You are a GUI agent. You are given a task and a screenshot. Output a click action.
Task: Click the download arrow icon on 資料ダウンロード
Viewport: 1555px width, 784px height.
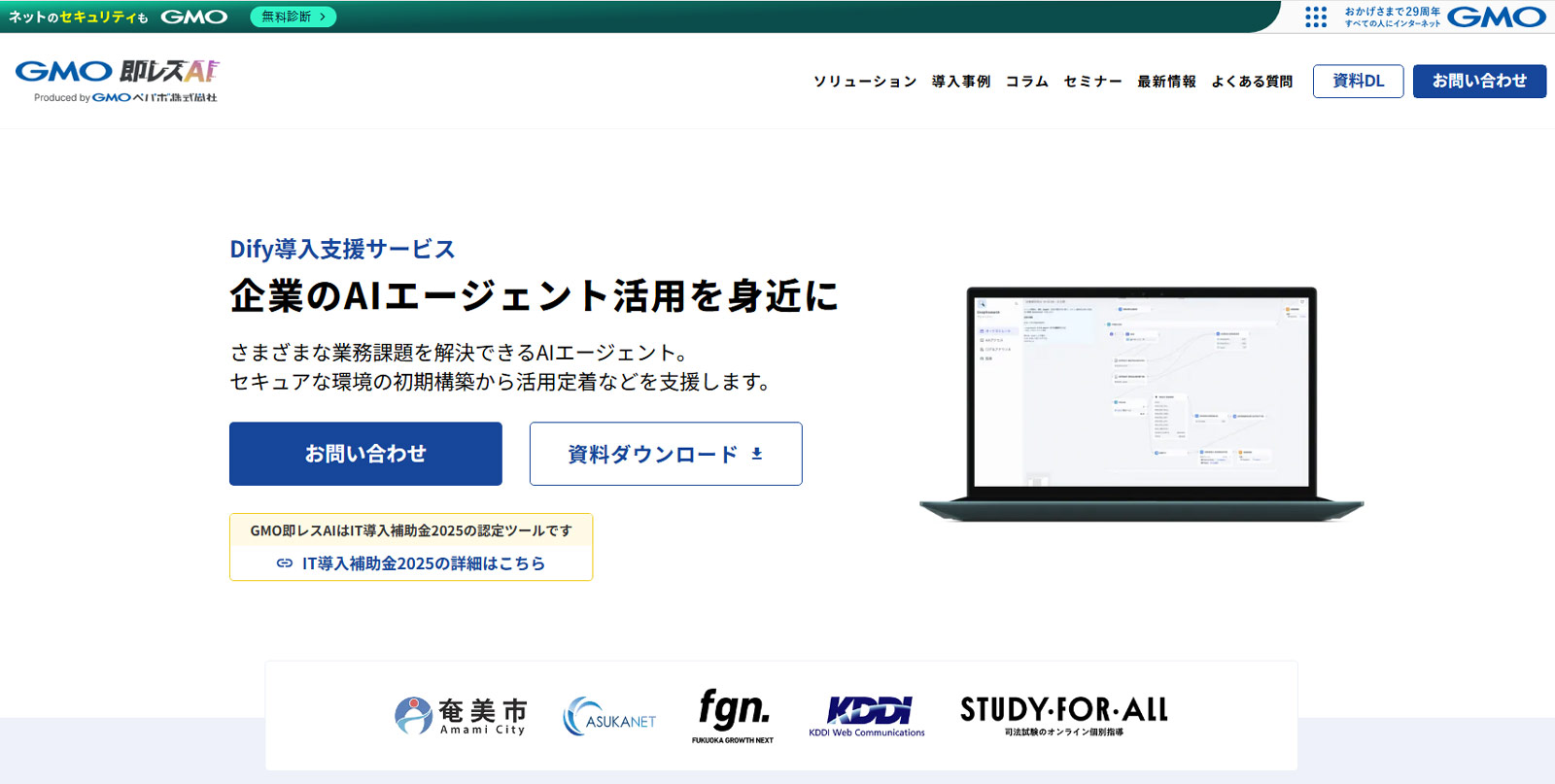coord(757,454)
